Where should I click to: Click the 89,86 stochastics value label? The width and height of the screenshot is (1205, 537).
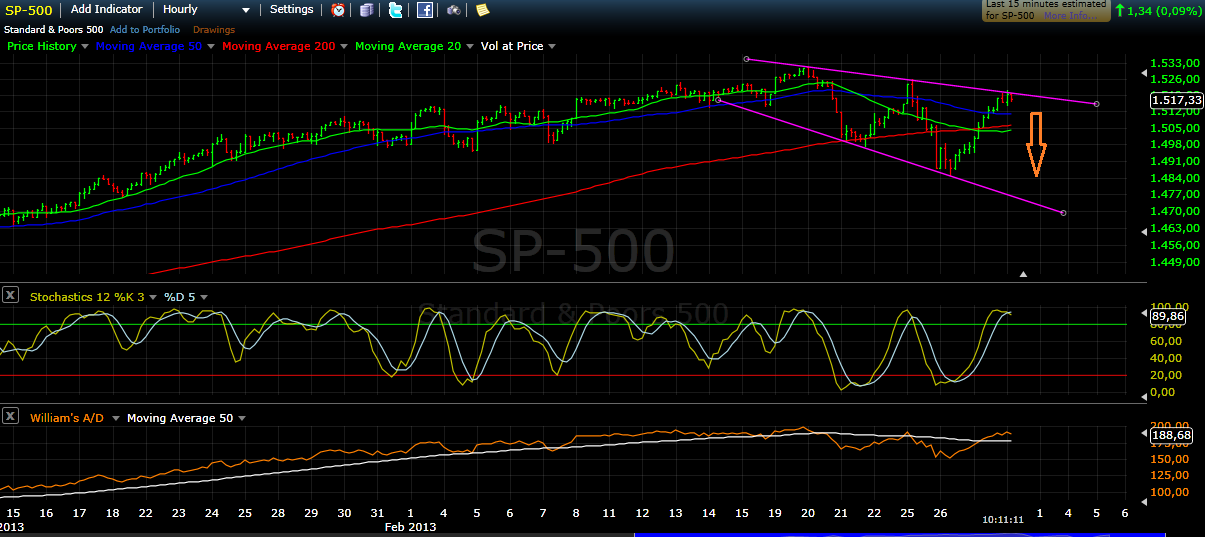coord(1167,316)
